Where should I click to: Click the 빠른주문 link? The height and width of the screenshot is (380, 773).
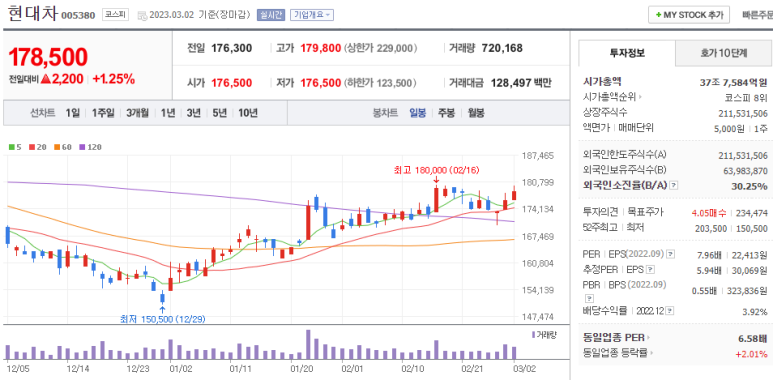(757, 15)
